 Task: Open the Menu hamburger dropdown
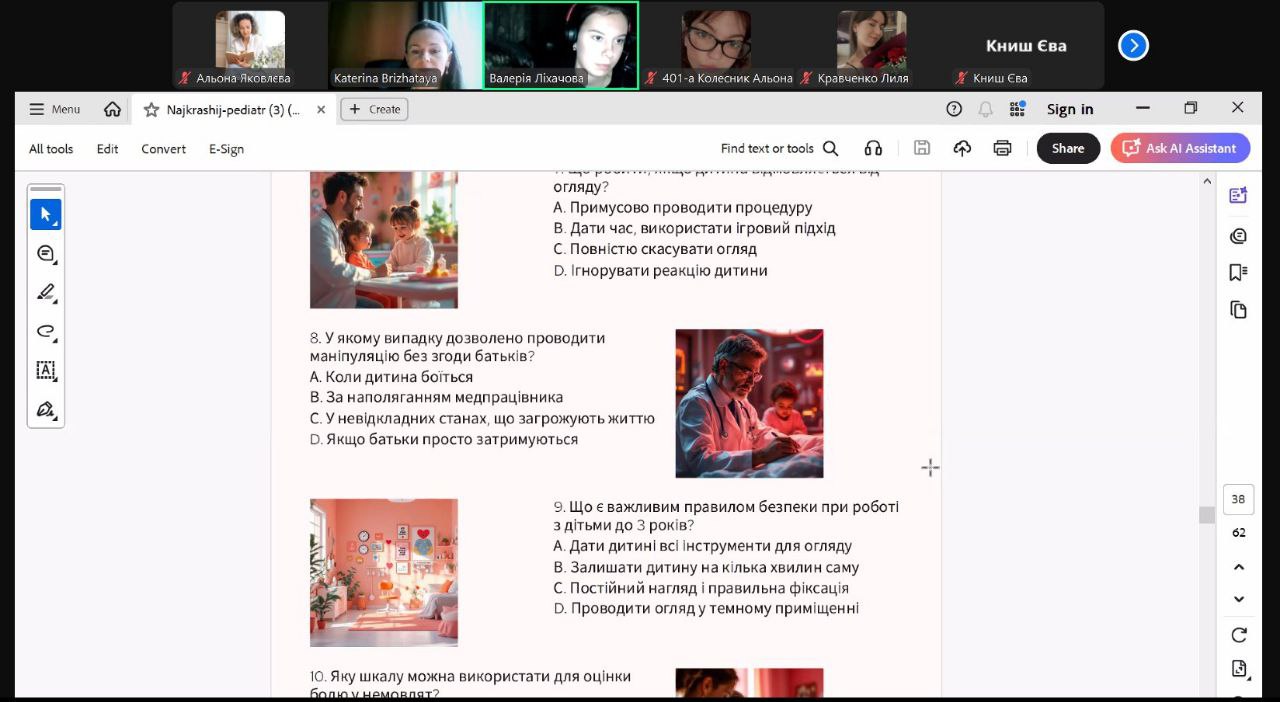[x=54, y=109]
